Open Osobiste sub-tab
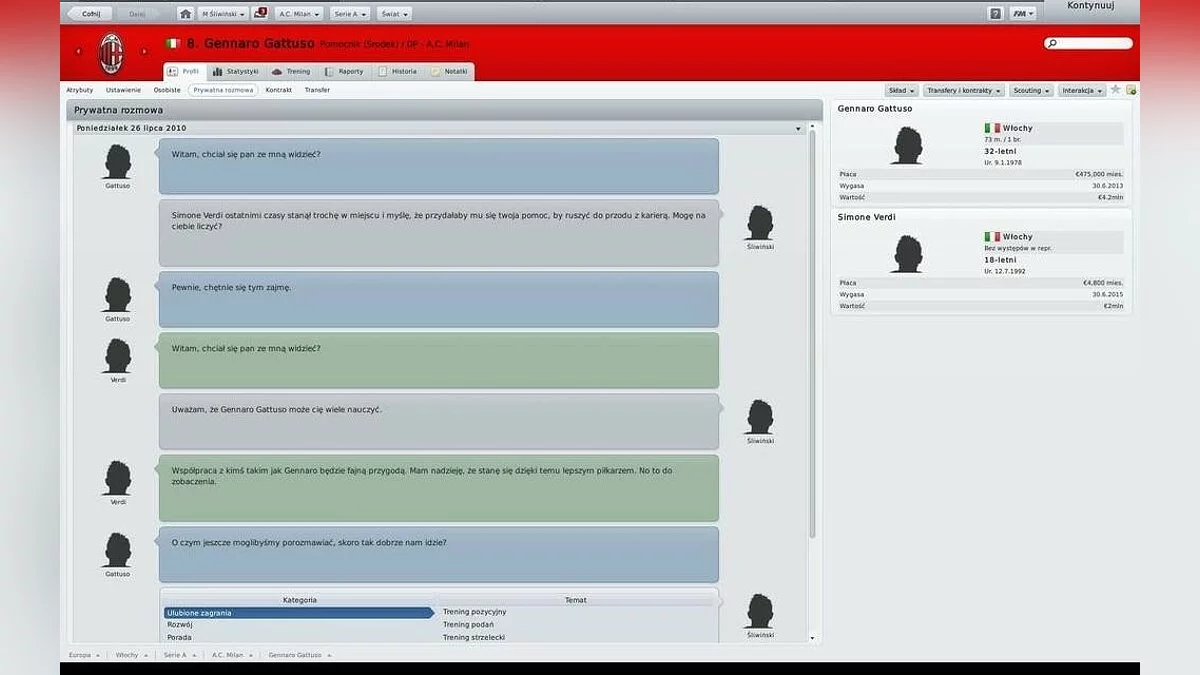The height and width of the screenshot is (675, 1200). [x=167, y=90]
